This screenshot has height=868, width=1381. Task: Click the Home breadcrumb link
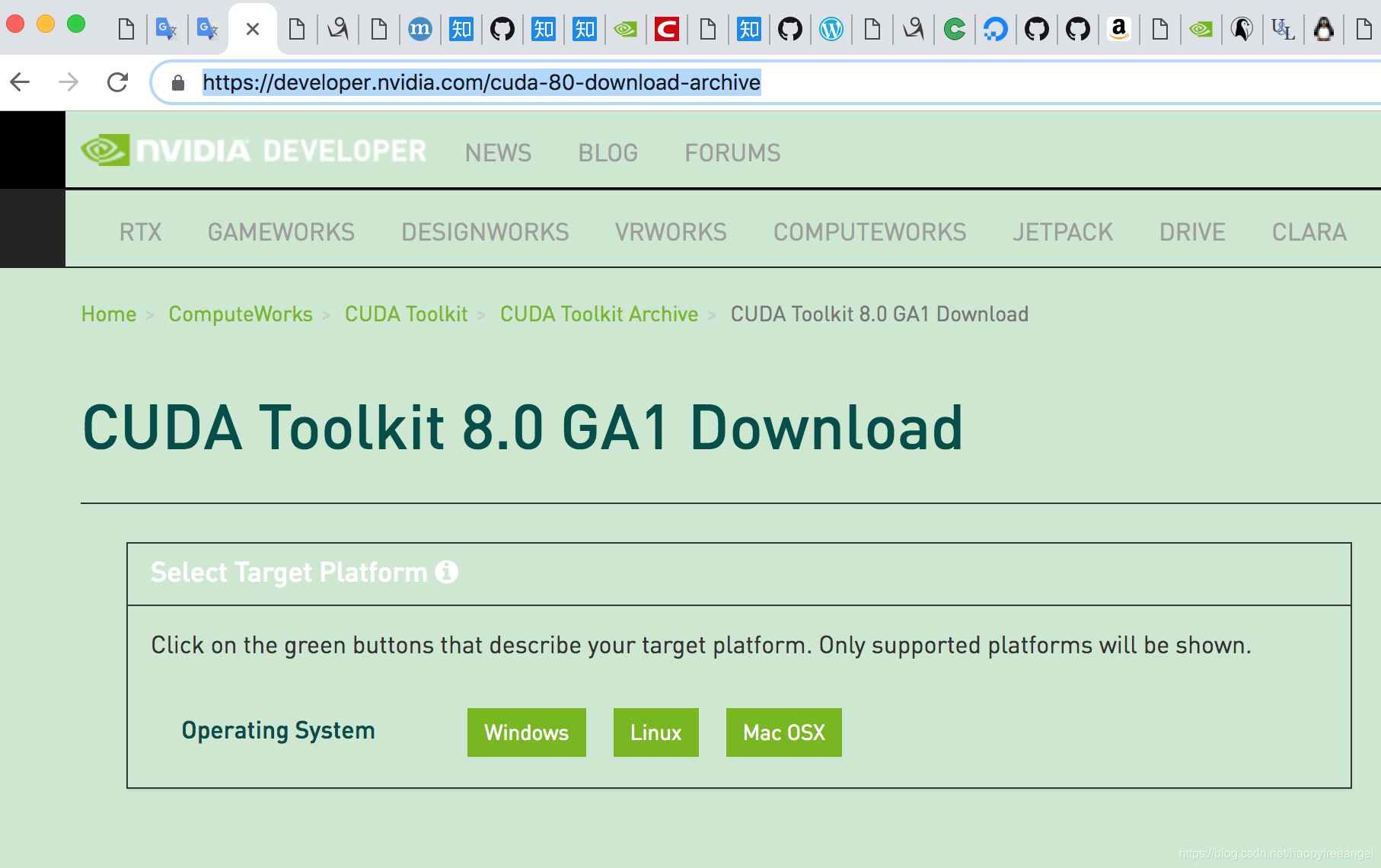coord(109,314)
